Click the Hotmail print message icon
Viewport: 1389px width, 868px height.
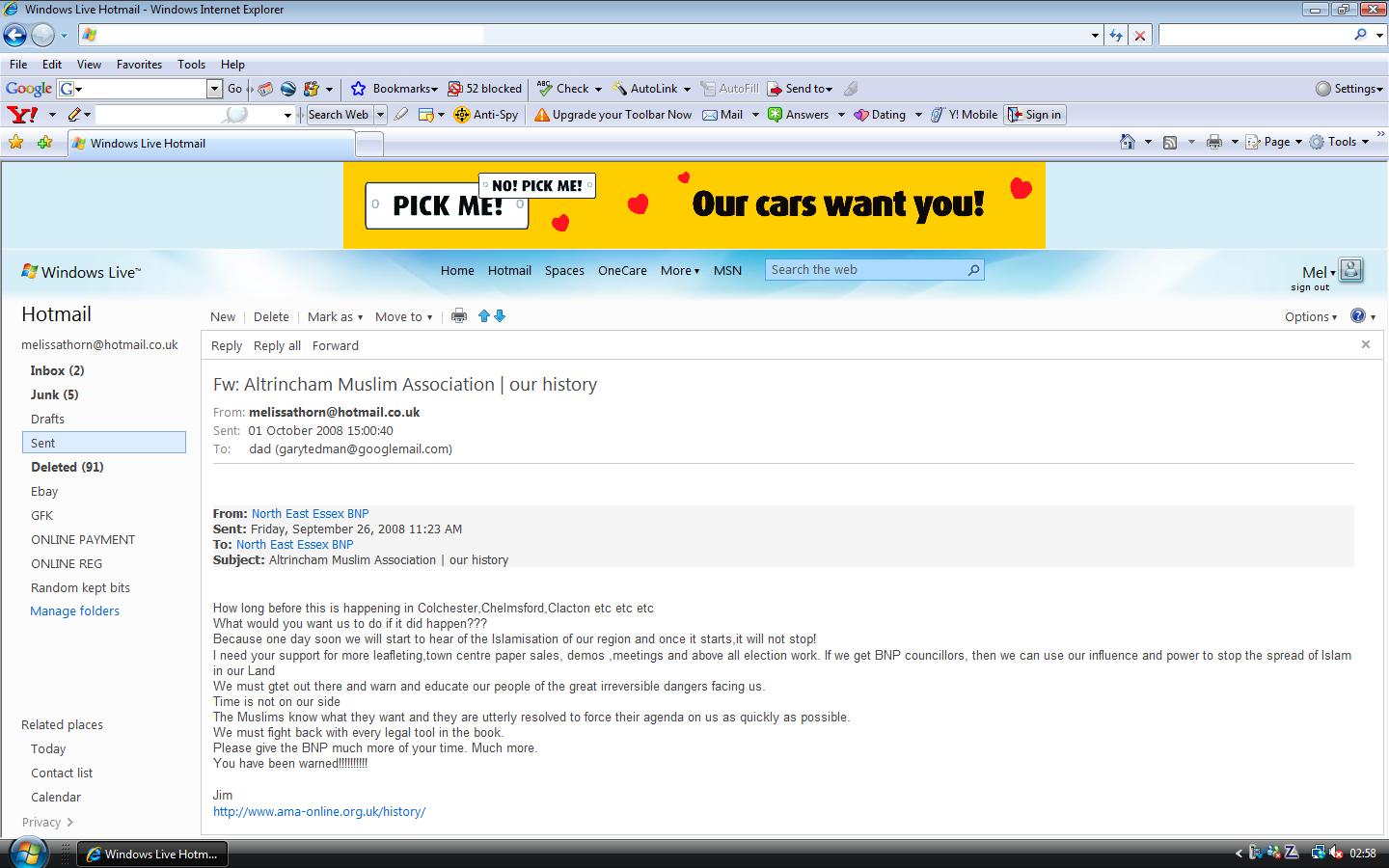point(459,316)
